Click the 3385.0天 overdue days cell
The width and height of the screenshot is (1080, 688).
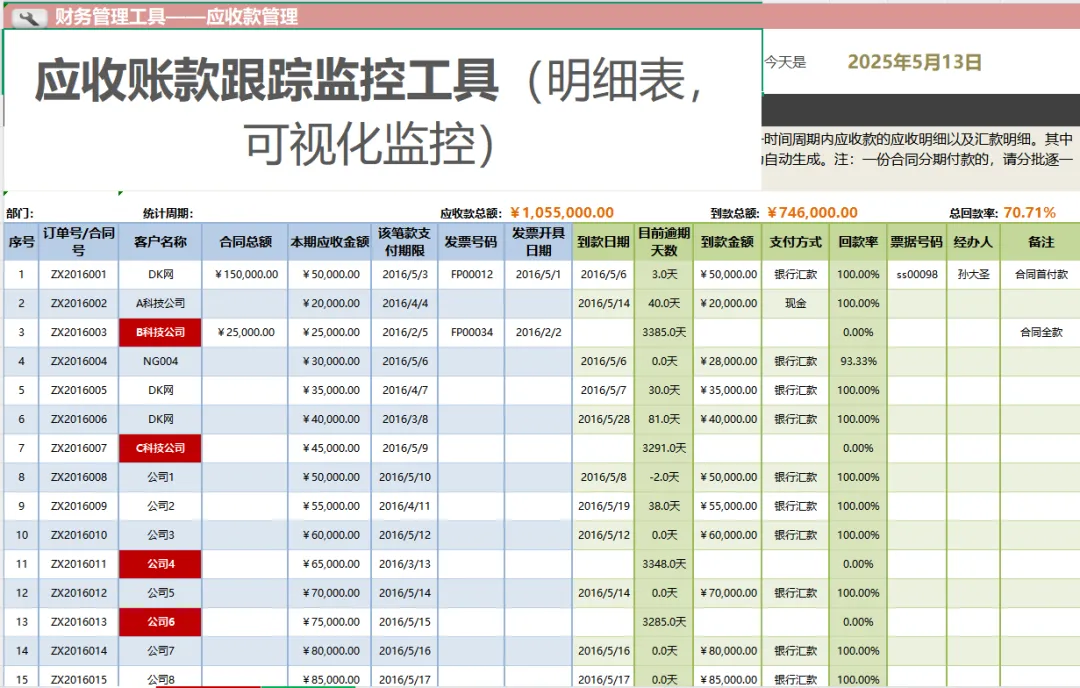click(x=664, y=332)
